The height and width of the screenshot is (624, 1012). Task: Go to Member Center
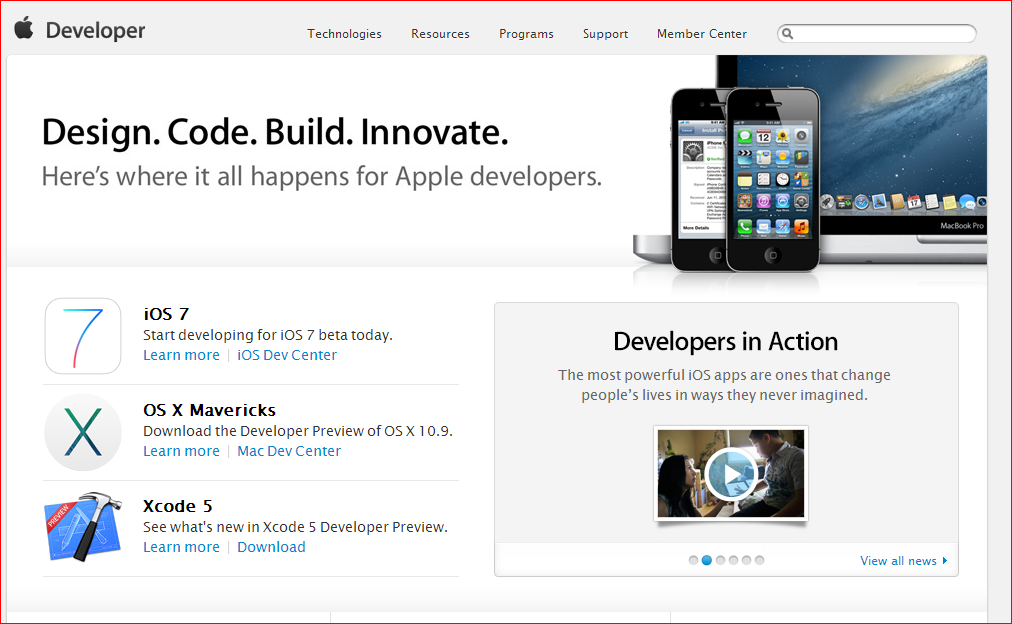(x=702, y=34)
